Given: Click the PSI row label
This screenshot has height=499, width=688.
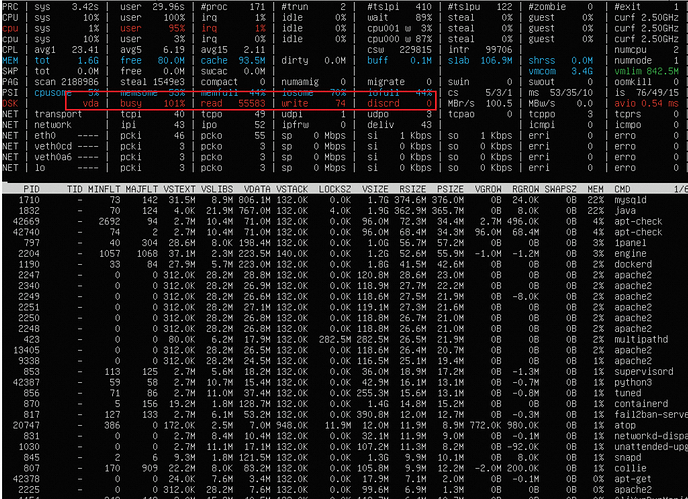Looking at the screenshot, I should coord(10,93).
